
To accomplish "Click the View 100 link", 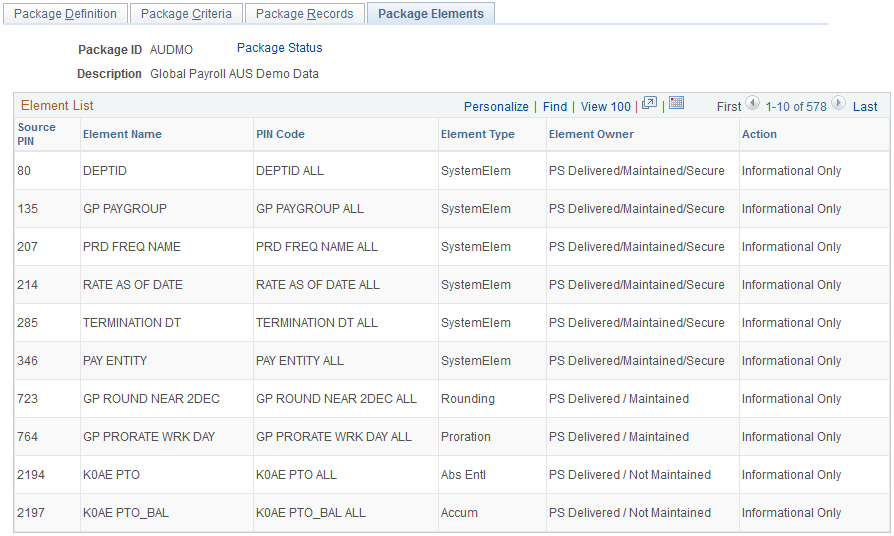I will point(606,107).
